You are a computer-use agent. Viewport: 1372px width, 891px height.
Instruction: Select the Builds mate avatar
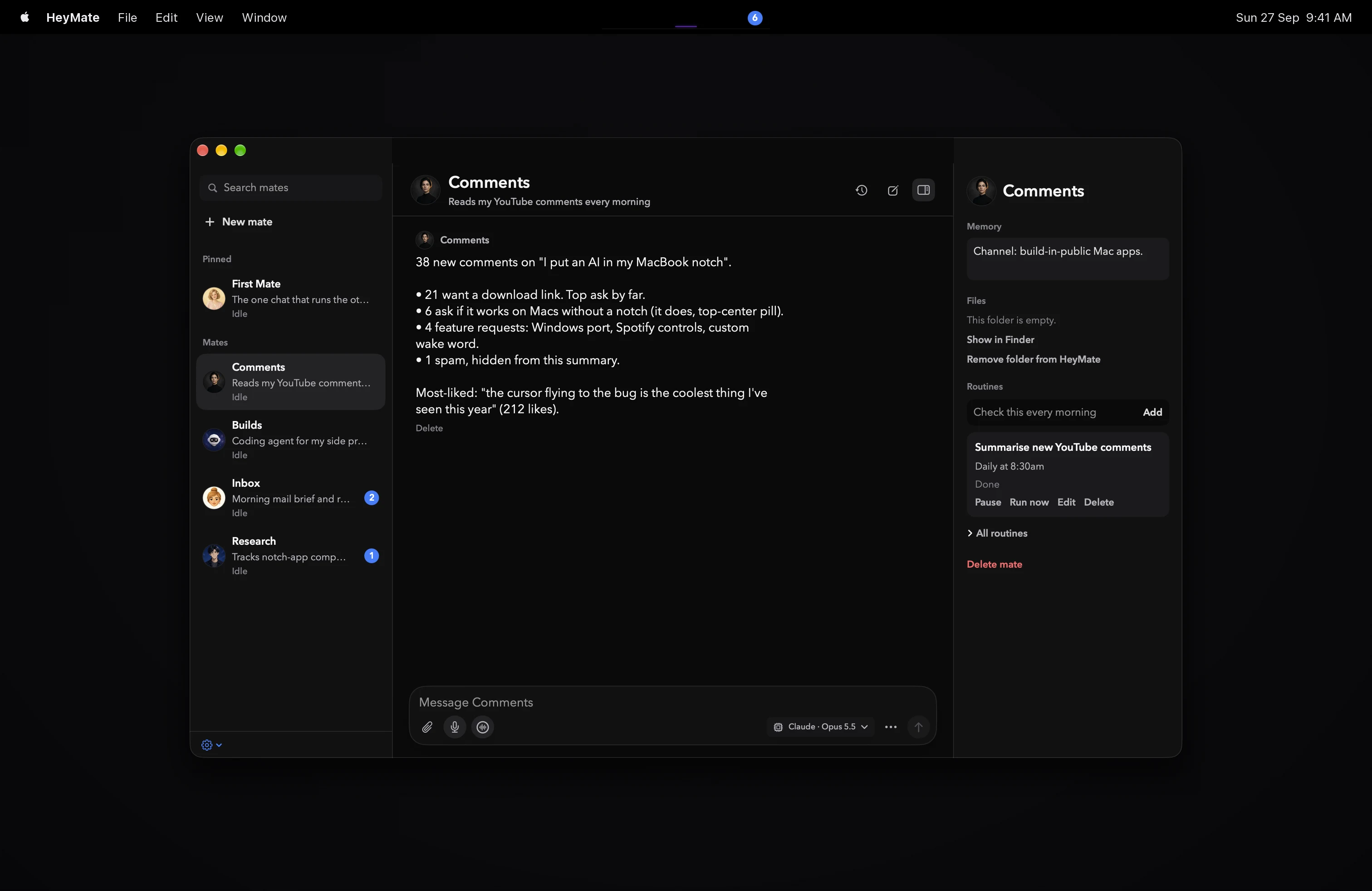tap(214, 440)
